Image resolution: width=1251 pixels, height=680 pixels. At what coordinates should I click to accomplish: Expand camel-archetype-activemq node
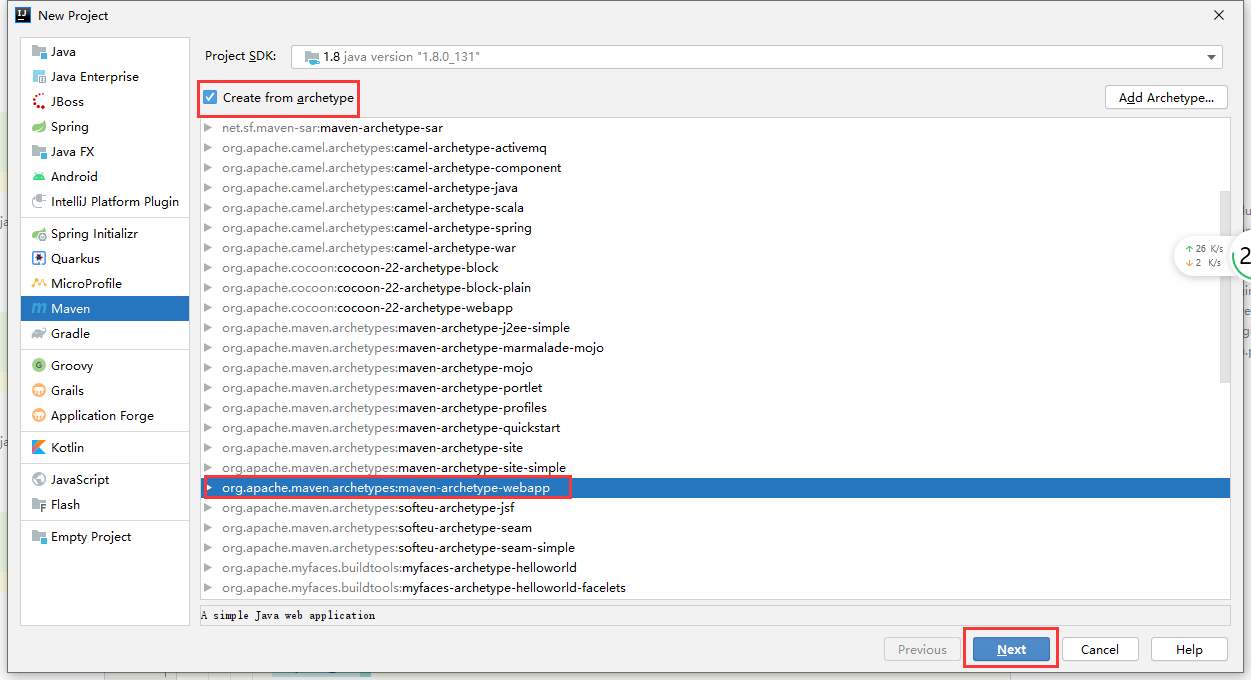[x=208, y=148]
